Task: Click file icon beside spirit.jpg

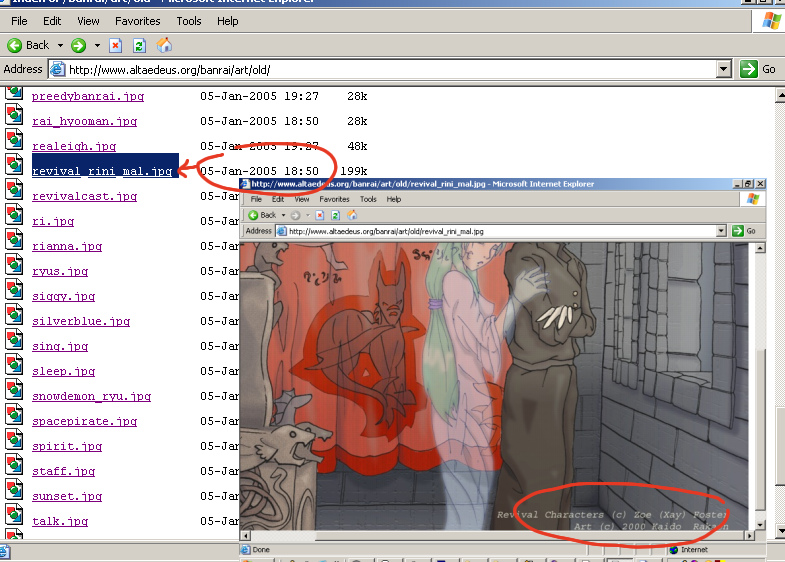Action: [x=14, y=440]
